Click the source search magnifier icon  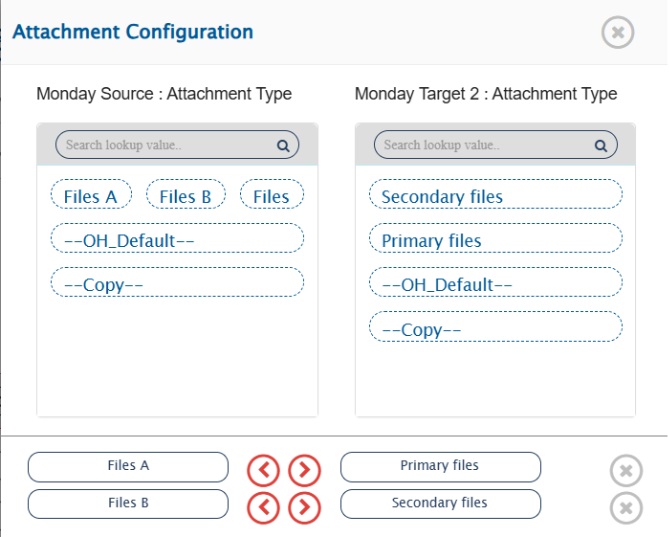pyautogui.click(x=283, y=145)
